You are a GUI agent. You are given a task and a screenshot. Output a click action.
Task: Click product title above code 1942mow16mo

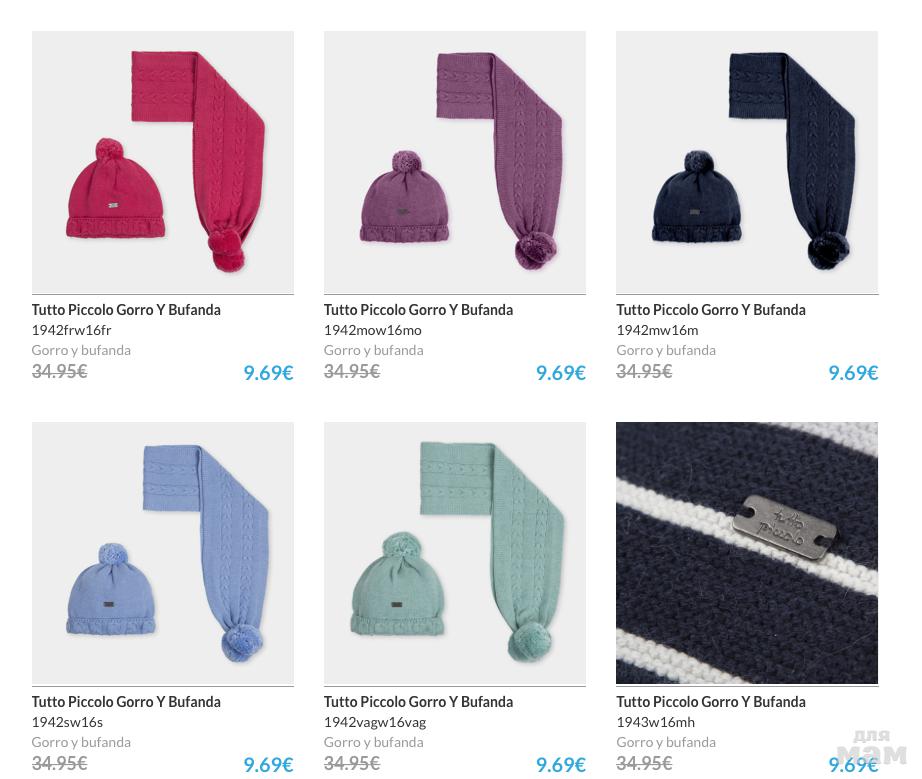[x=418, y=310]
